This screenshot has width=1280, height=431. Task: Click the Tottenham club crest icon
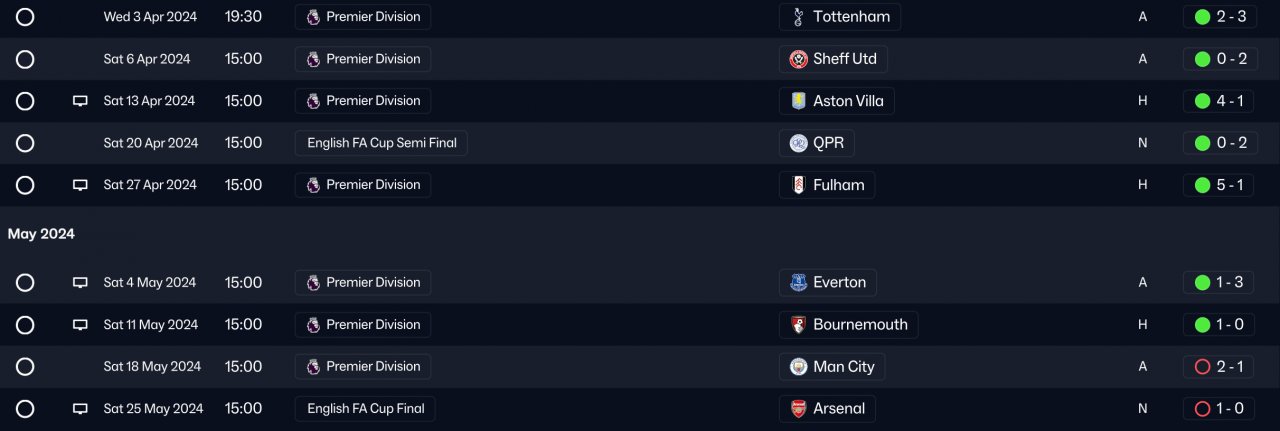[x=798, y=17]
